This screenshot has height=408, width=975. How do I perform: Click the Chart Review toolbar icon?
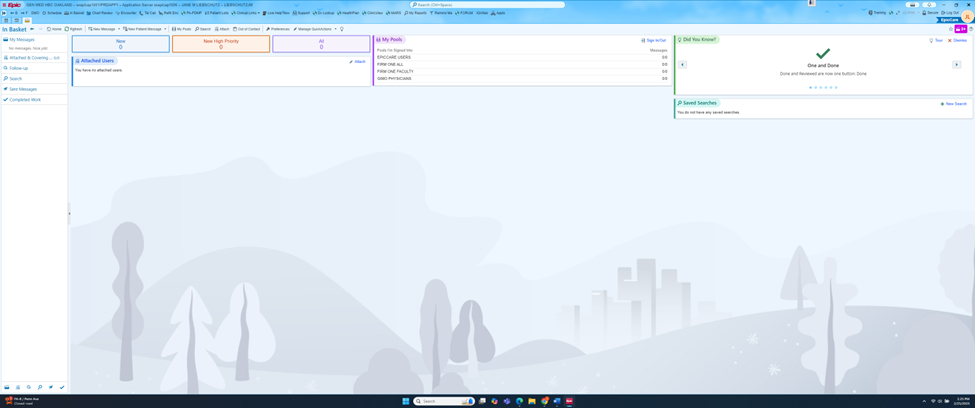coord(100,13)
